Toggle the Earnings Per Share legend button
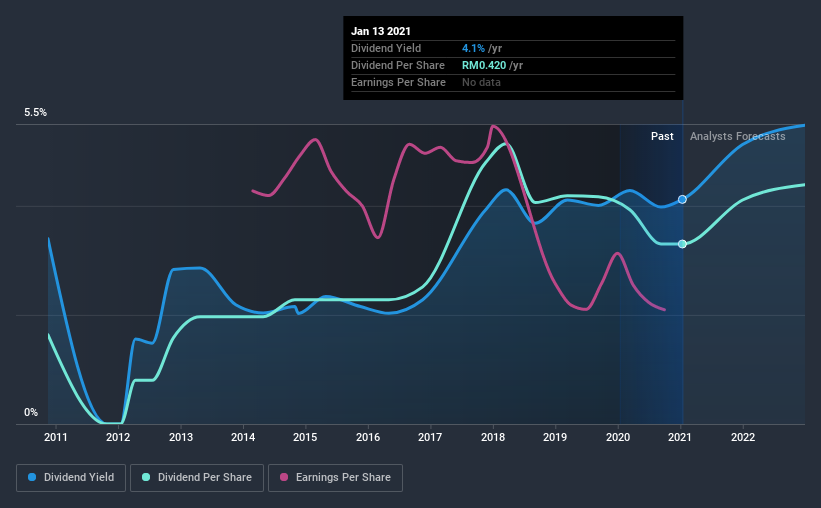This screenshot has width=821, height=508. (335, 478)
